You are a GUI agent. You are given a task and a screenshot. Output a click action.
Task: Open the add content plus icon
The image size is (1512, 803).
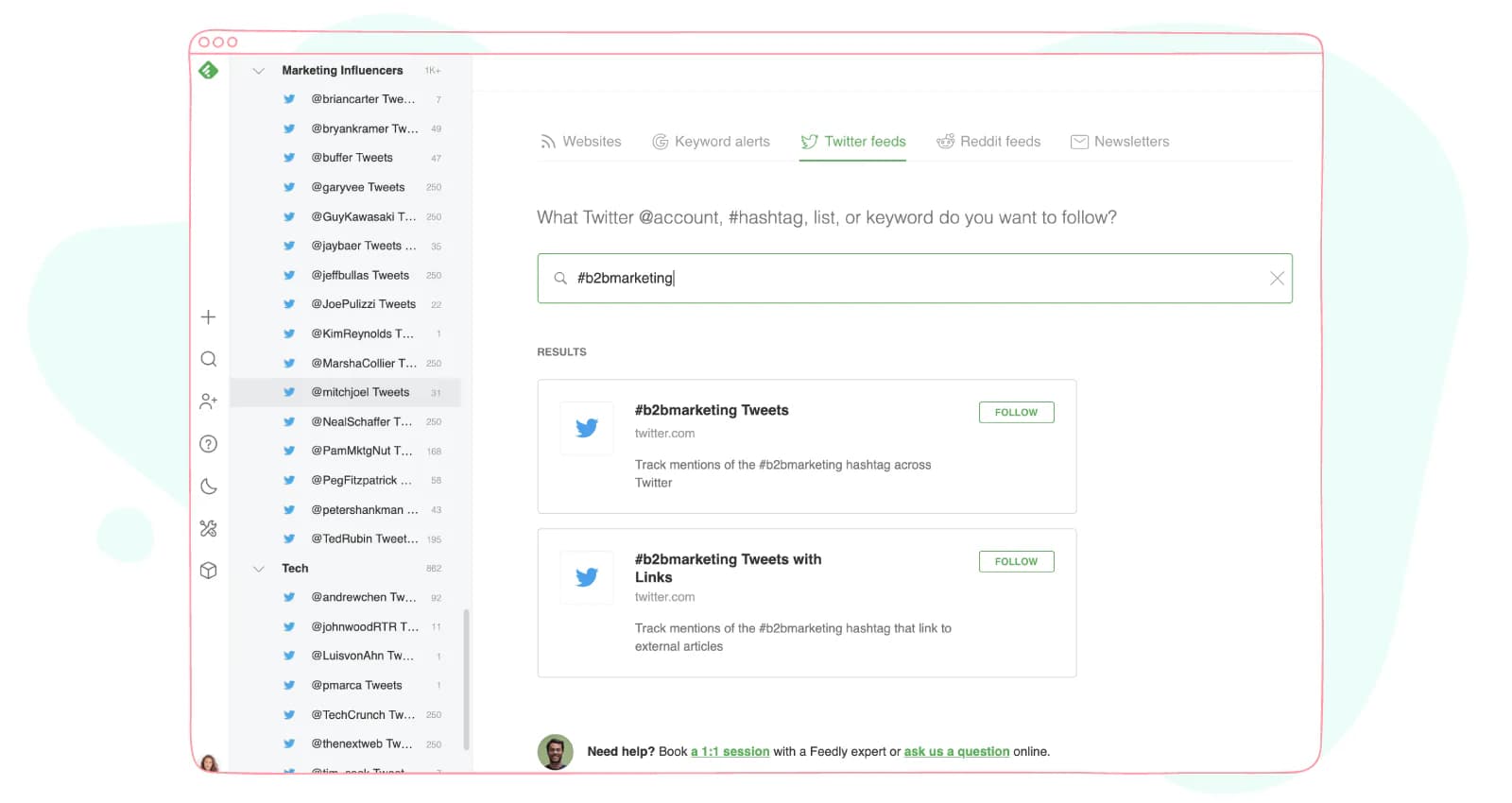pos(209,317)
